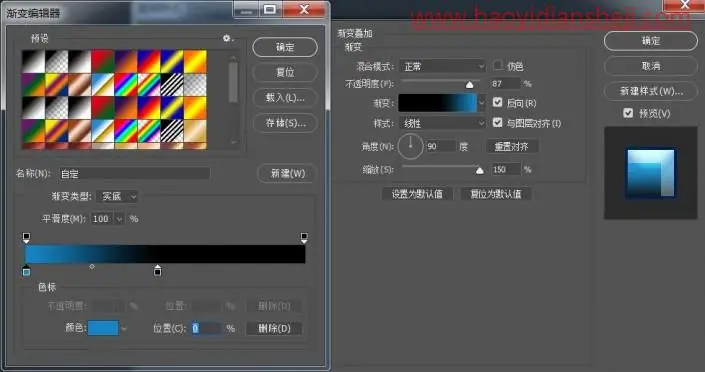Click 新建(W) to create new gradient
This screenshot has width=705, height=372.
point(288,173)
